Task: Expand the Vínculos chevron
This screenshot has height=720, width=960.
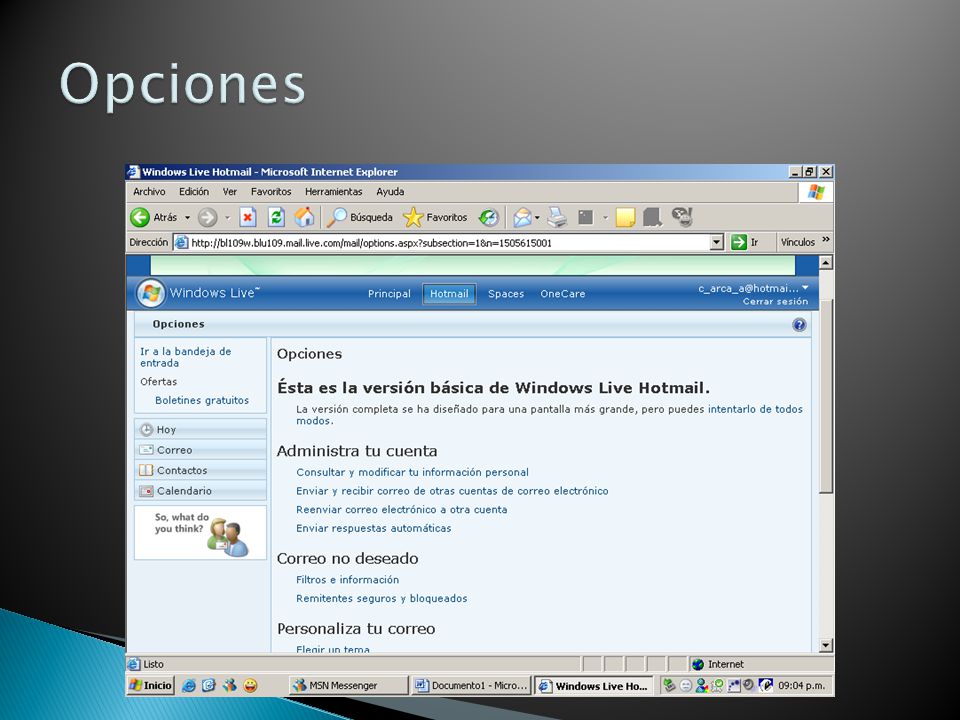Action: (x=826, y=240)
